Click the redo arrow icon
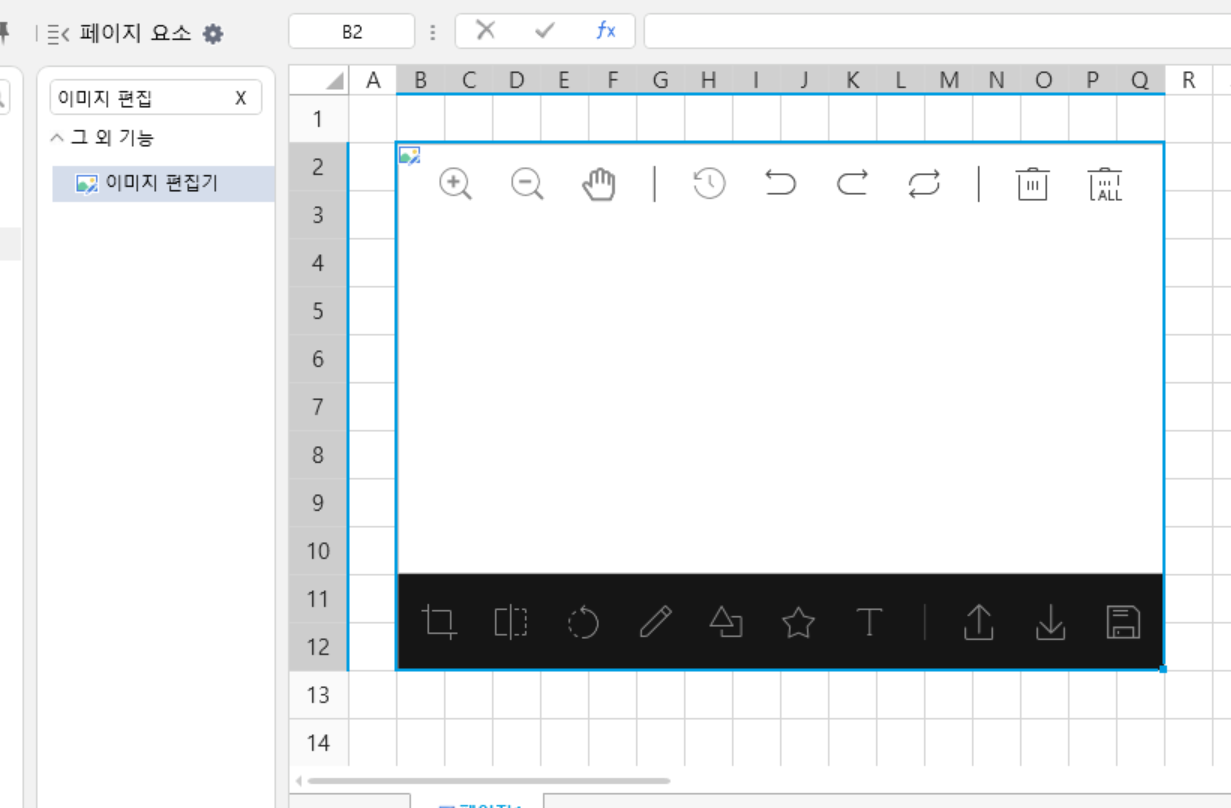 (x=852, y=183)
